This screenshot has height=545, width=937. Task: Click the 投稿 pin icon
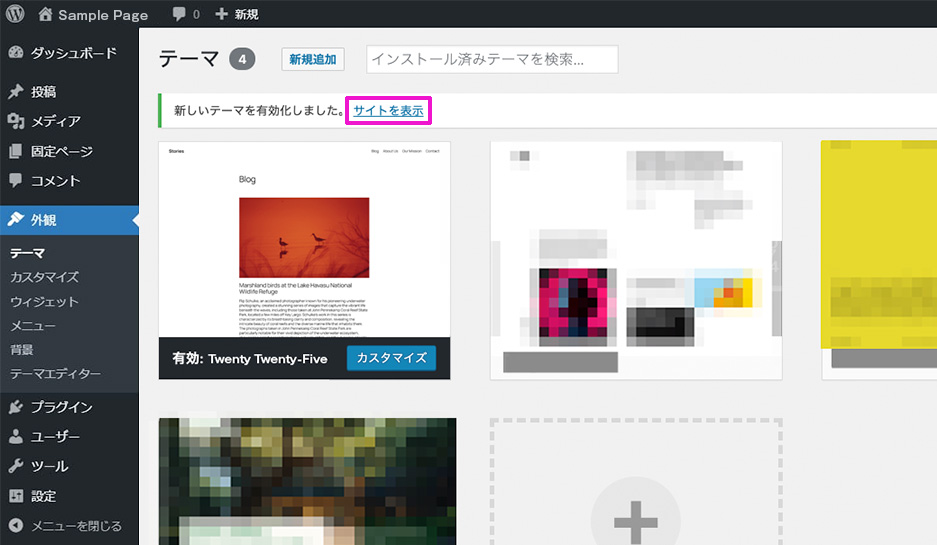(16, 92)
